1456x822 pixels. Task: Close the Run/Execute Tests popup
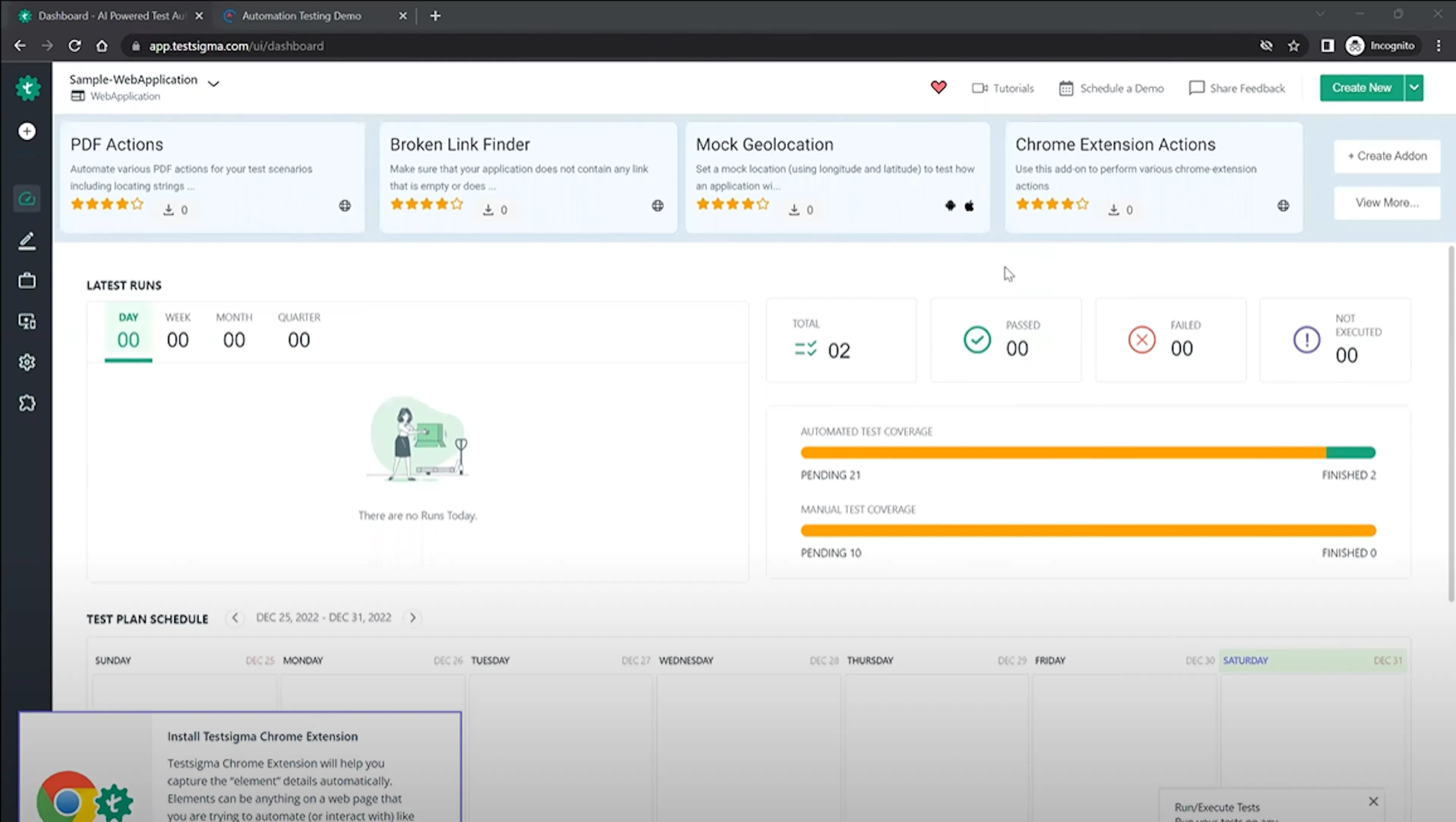tap(1373, 801)
